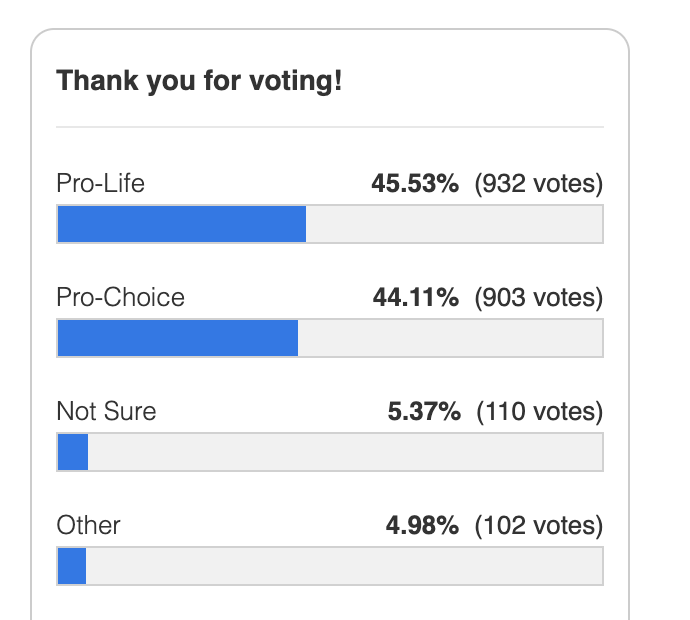Click the gray unfilled part of Not Sure bar

pos(345,452)
